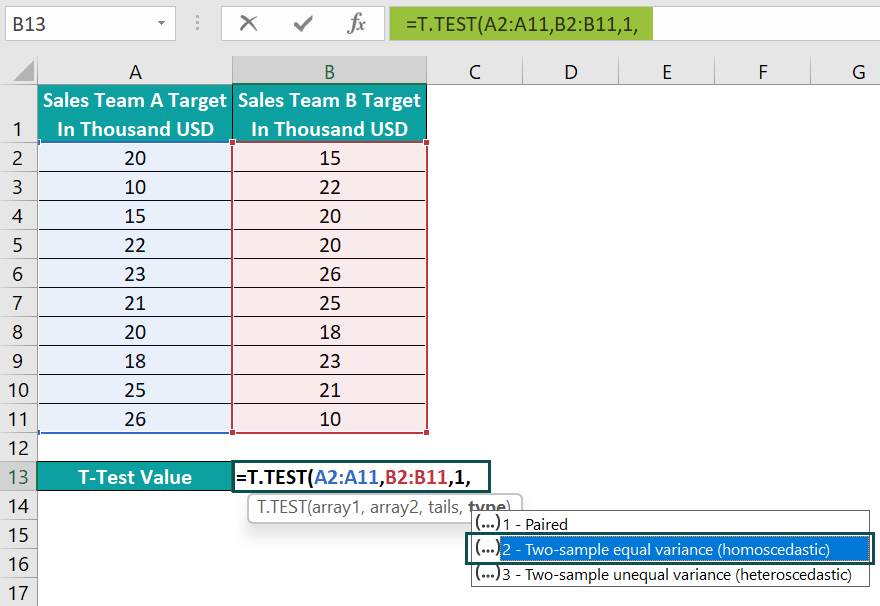Click the ellipsis icon on the highlighted option
The height and width of the screenshot is (606, 880).
(489, 548)
